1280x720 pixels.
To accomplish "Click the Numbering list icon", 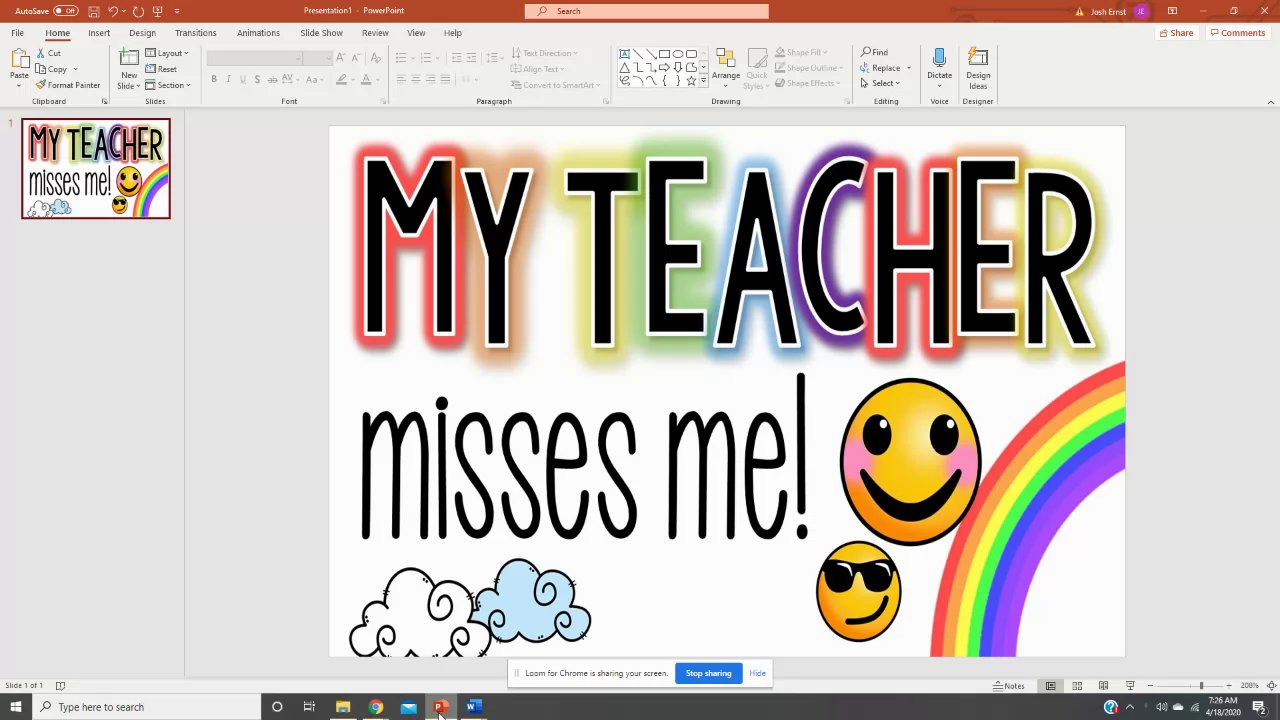I will [x=425, y=58].
